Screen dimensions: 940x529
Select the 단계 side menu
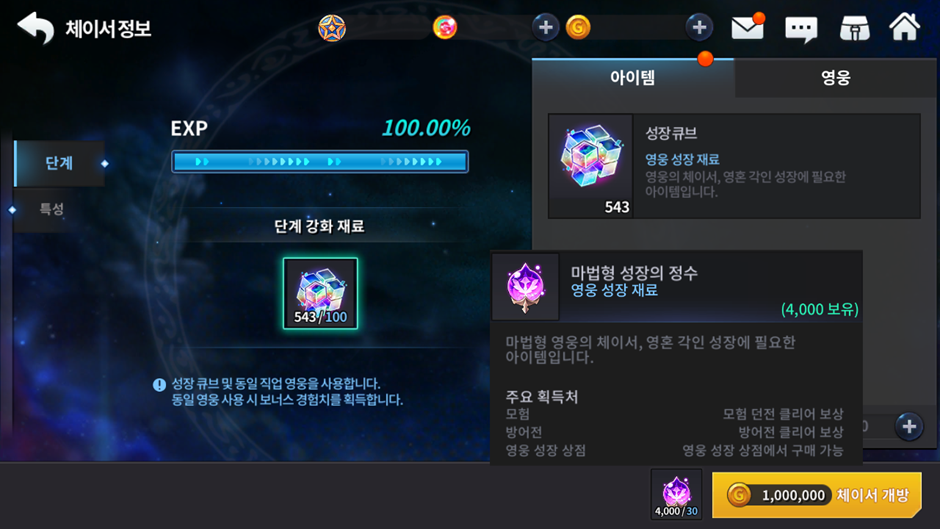pos(59,163)
